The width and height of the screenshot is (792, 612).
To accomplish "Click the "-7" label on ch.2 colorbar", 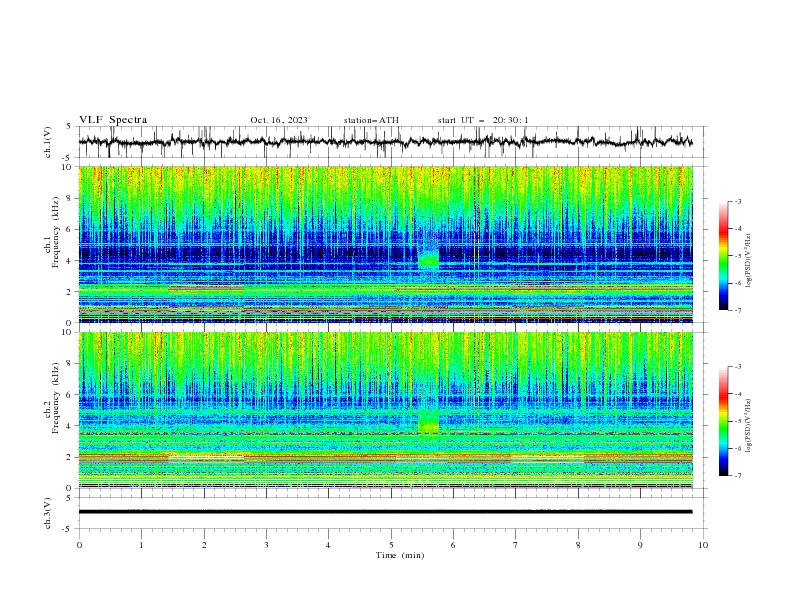I will [x=737, y=476].
